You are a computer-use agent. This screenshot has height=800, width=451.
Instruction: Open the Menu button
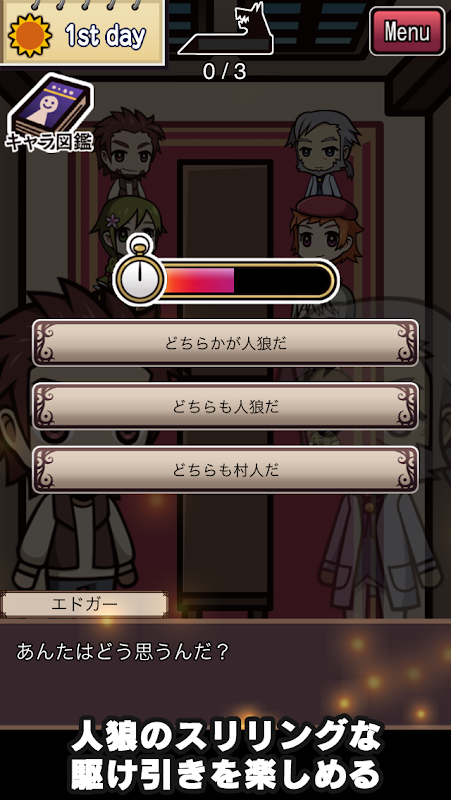[x=407, y=31]
